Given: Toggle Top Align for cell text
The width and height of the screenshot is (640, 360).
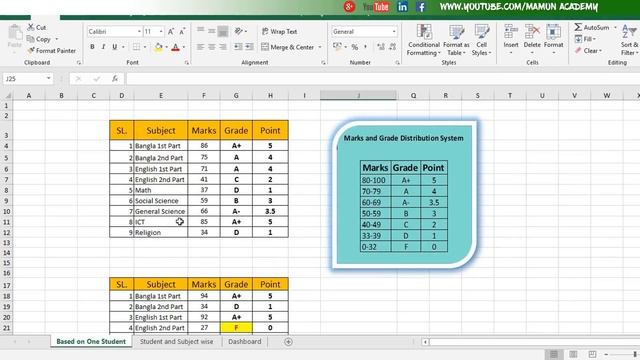Looking at the screenshot, I should pyautogui.click(x=200, y=30).
